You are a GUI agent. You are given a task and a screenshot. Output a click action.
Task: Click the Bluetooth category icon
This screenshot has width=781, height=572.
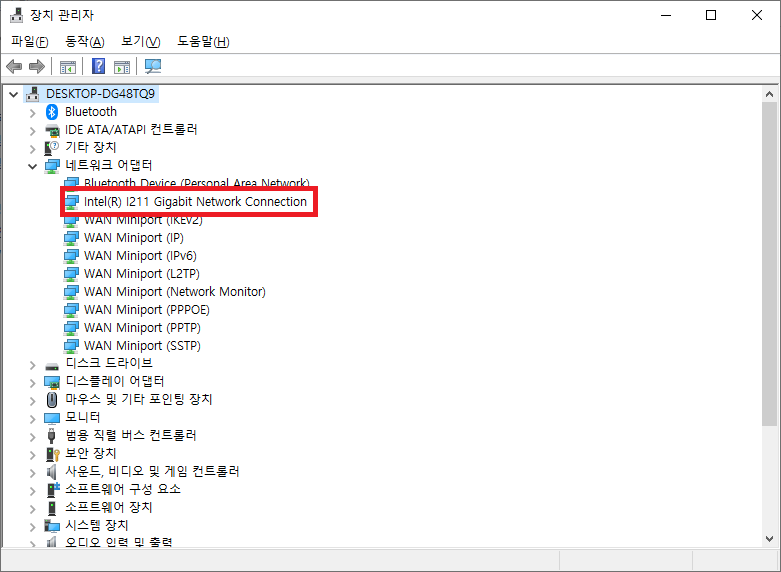[52, 112]
